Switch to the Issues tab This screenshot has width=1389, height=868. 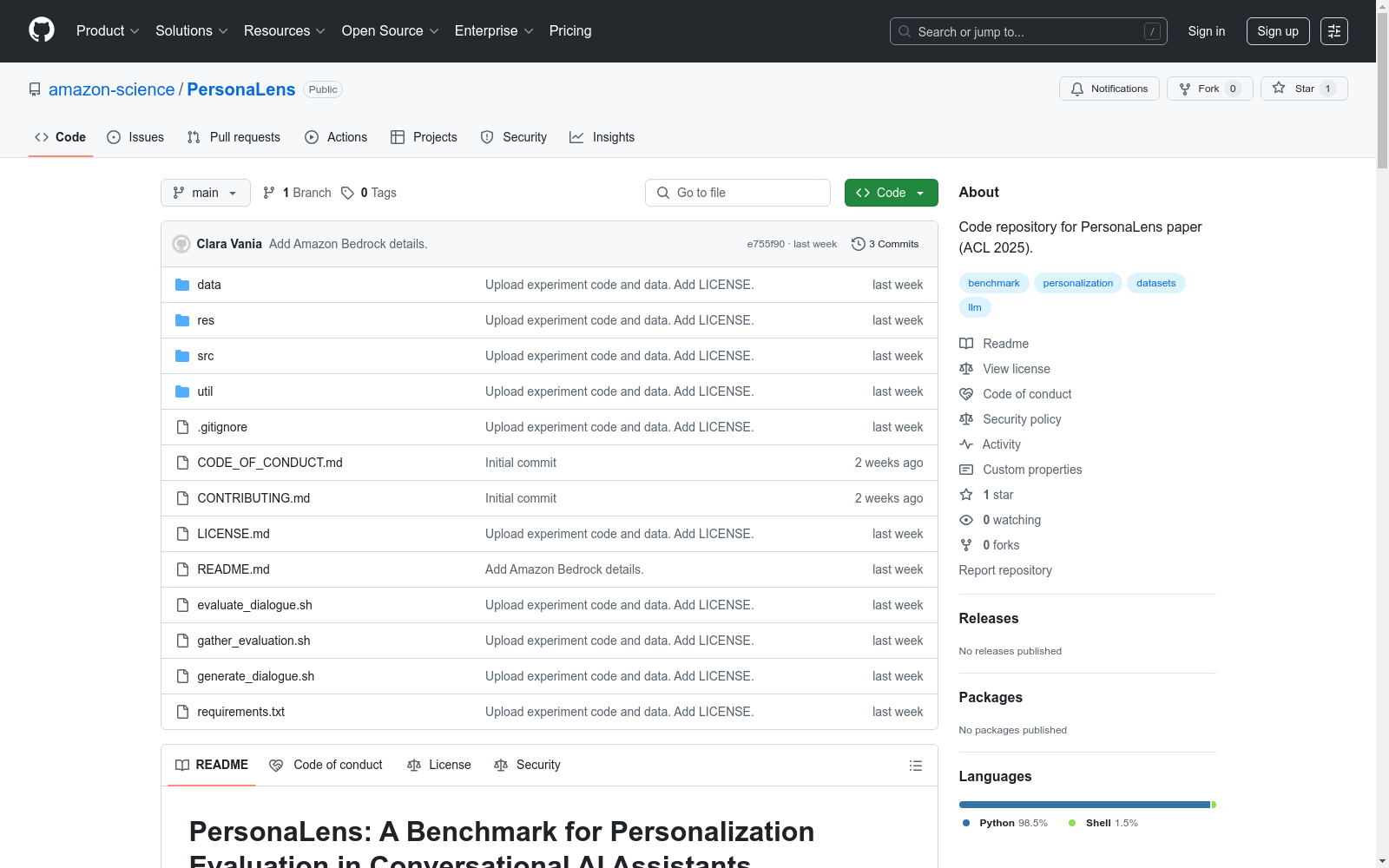tap(135, 137)
